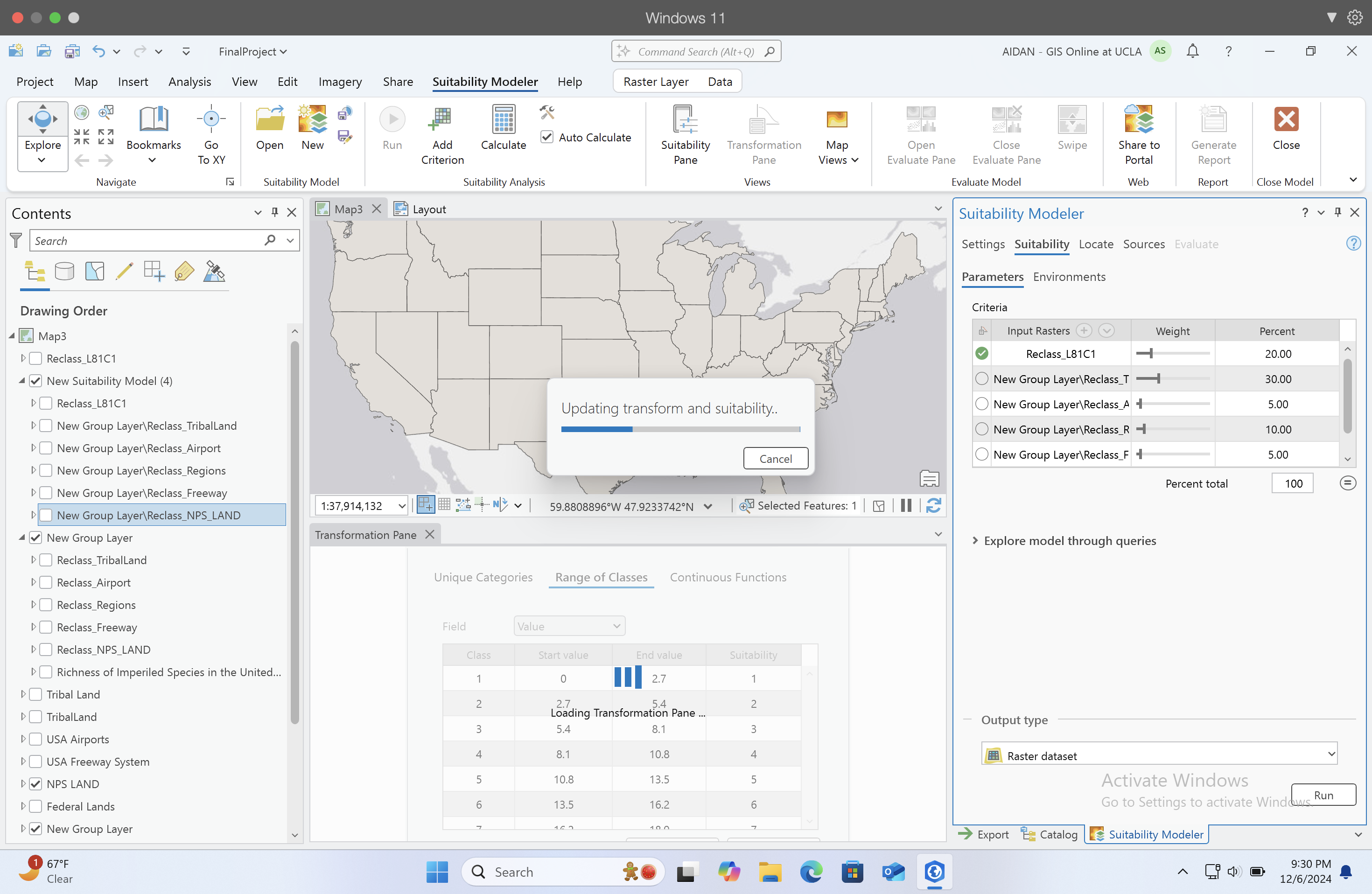
Task: Enable the Tribal Land layer checkbox
Action: [36, 695]
